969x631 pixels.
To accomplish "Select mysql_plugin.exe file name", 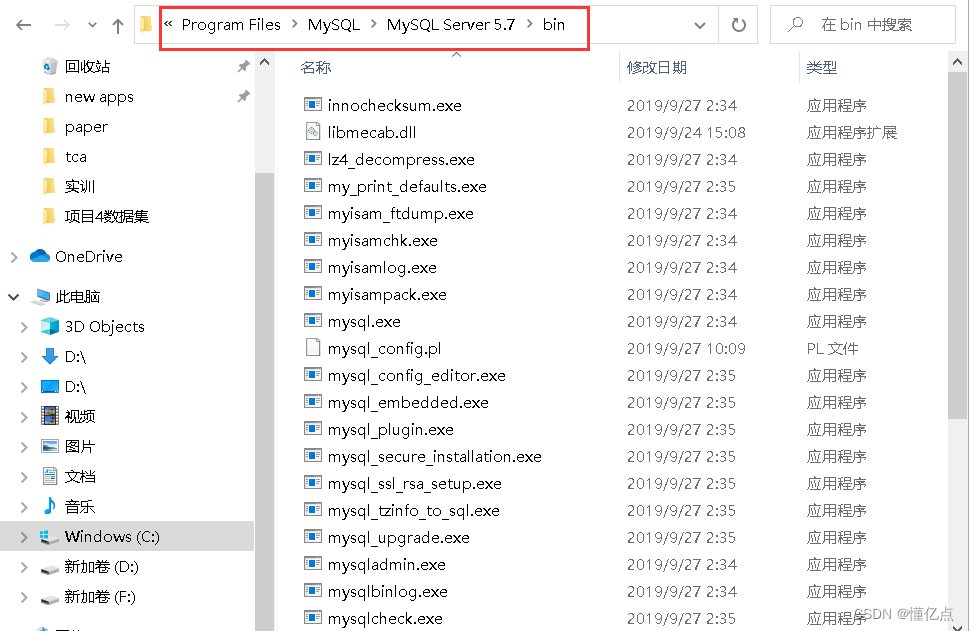I will coord(391,430).
